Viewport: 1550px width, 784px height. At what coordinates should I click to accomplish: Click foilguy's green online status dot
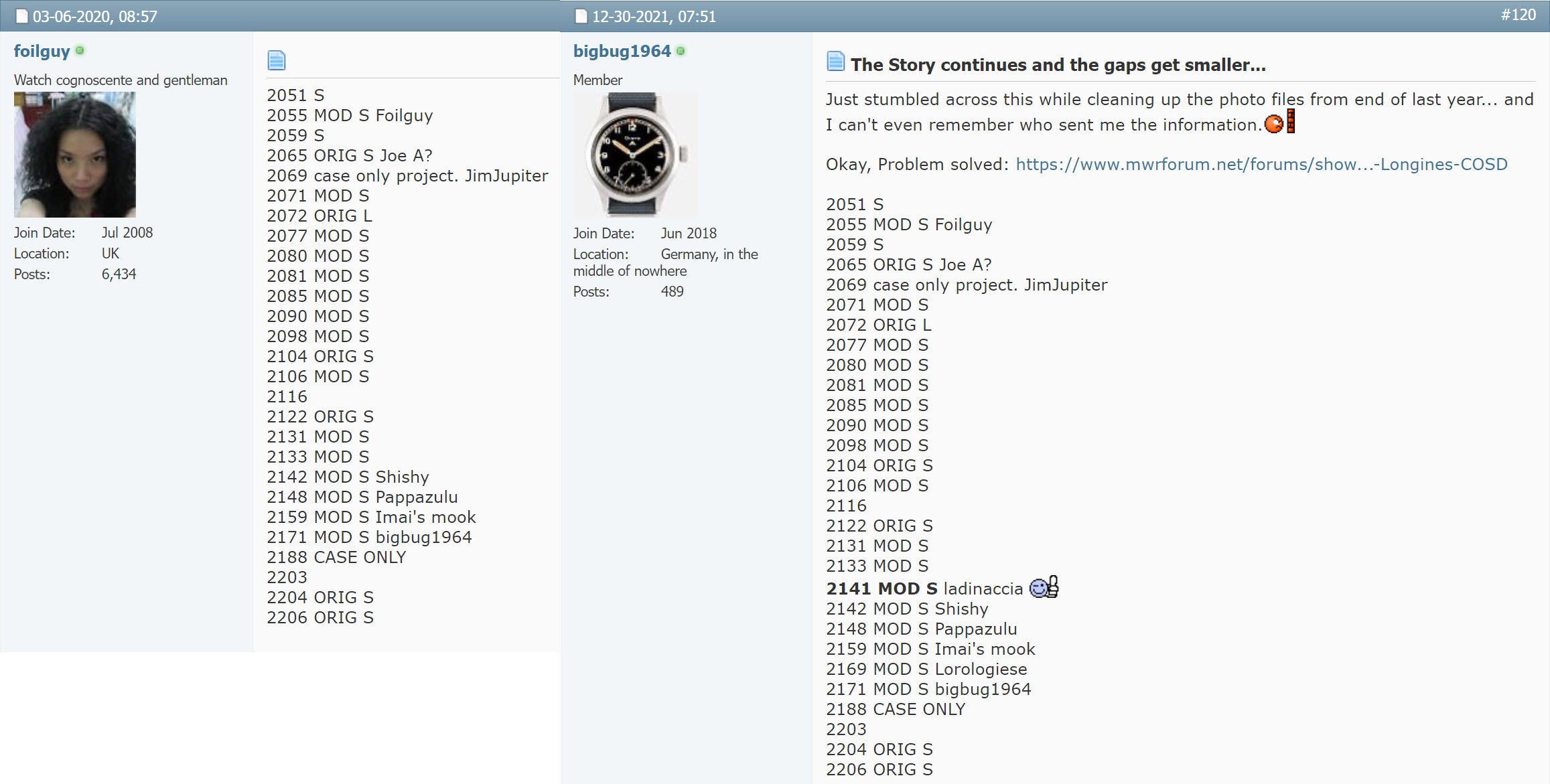pyautogui.click(x=80, y=50)
